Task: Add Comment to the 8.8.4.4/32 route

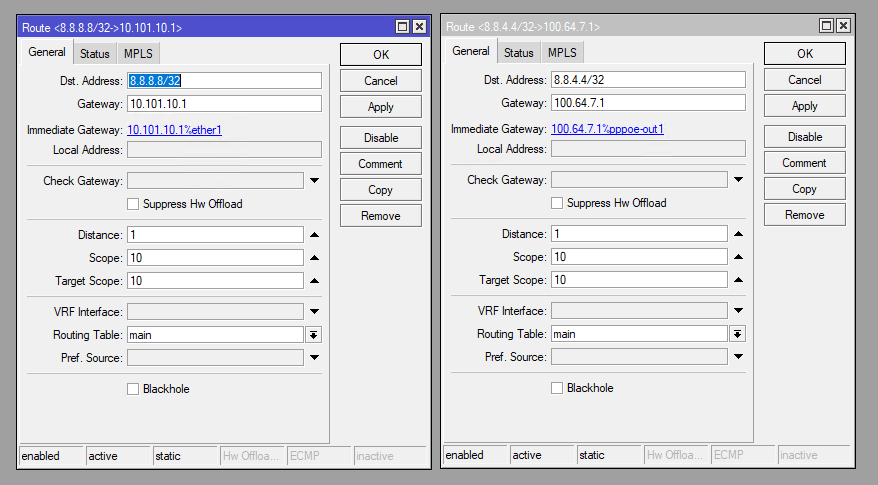Action: point(805,163)
